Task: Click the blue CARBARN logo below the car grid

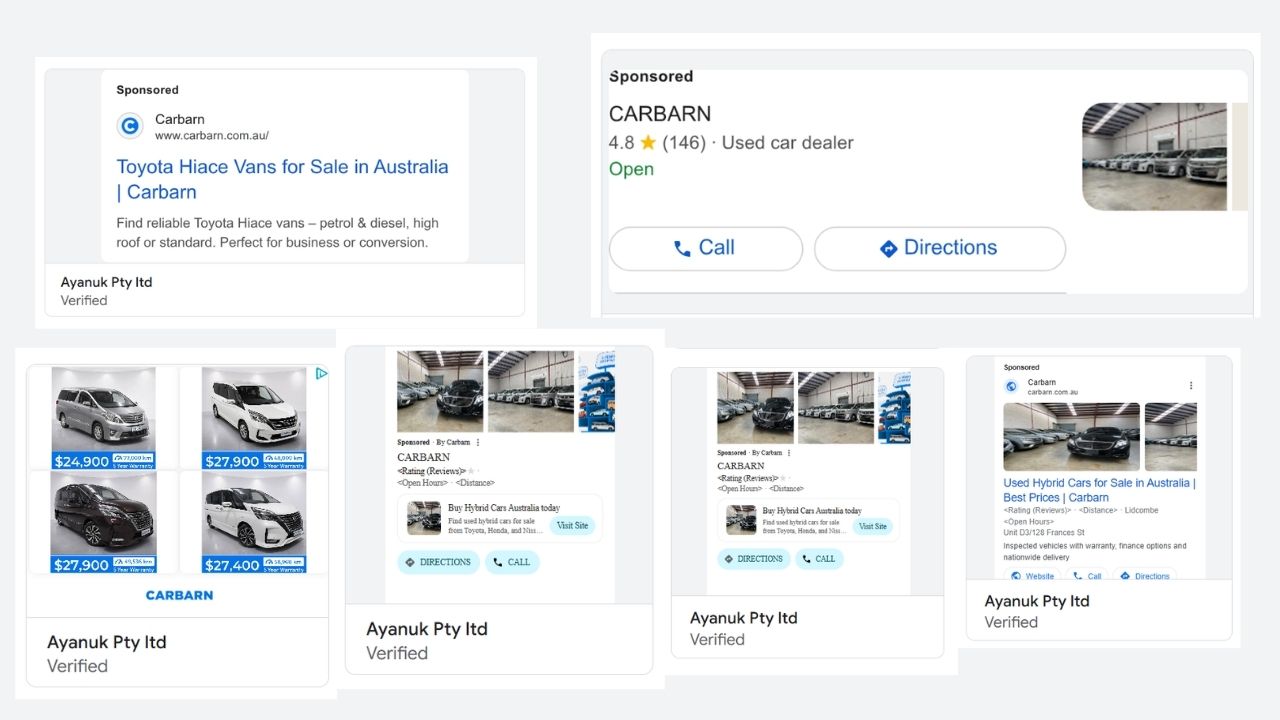Action: click(x=179, y=595)
